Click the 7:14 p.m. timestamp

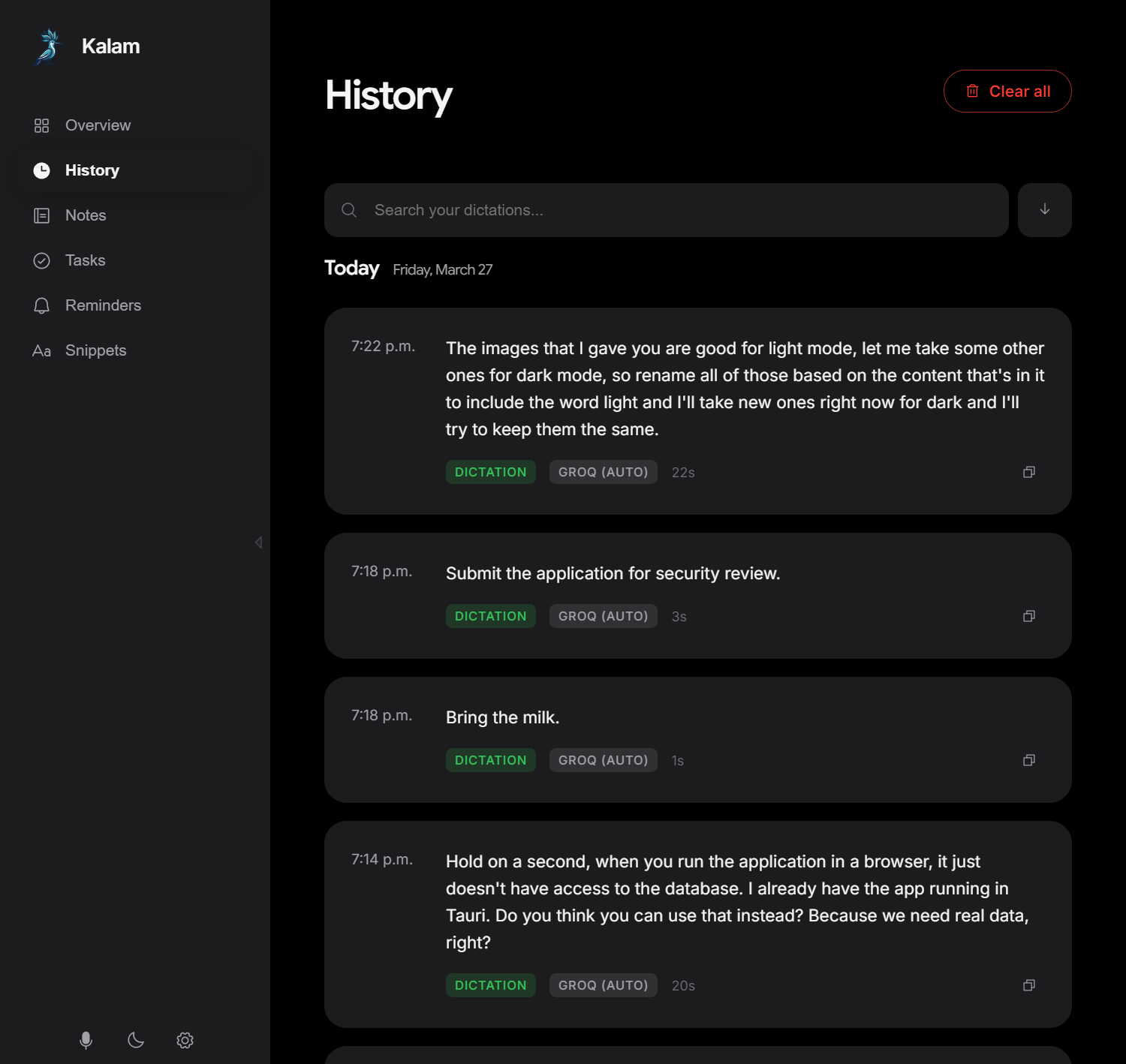coord(382,859)
